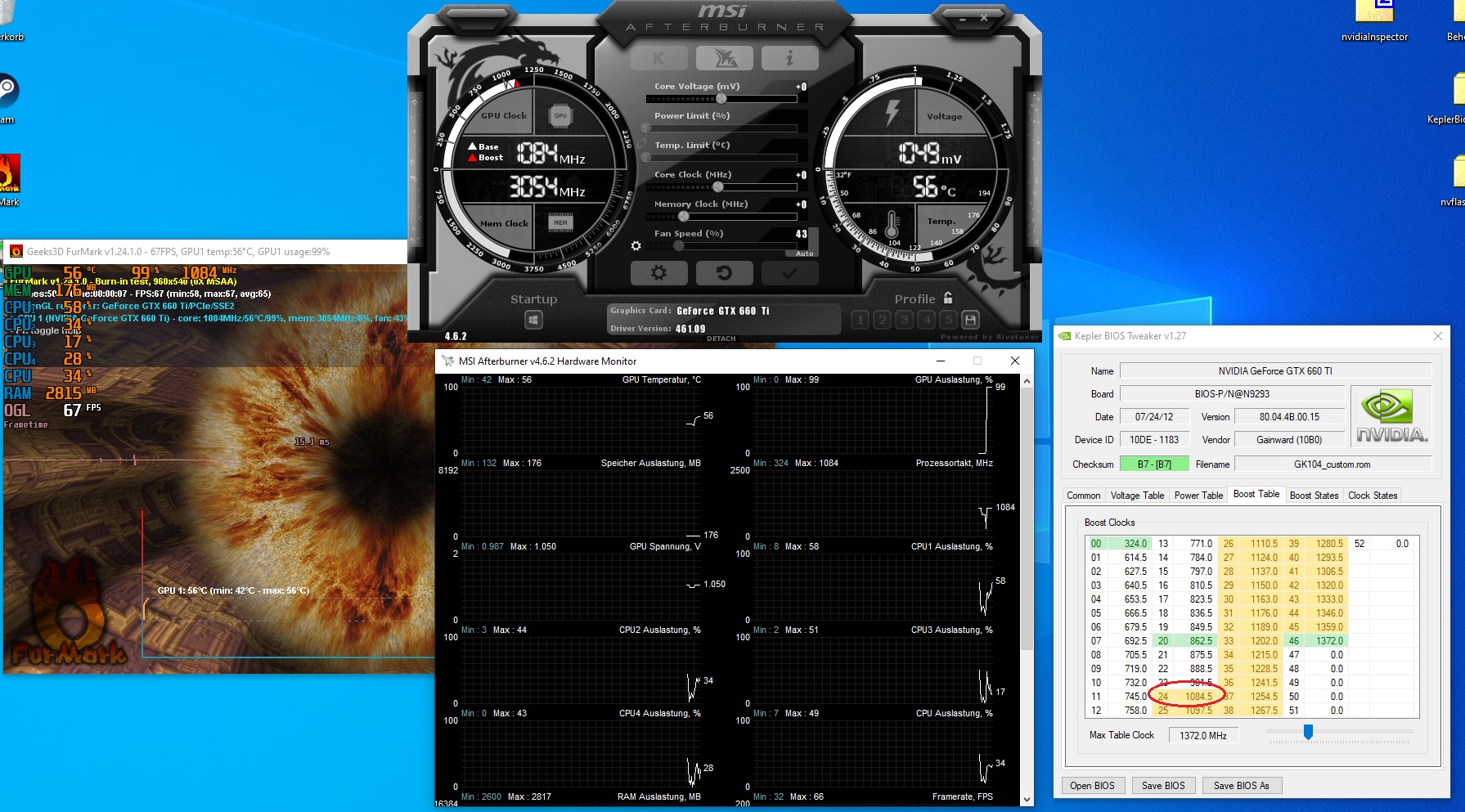
Task: Click the Device ID field
Action: click(x=1153, y=440)
